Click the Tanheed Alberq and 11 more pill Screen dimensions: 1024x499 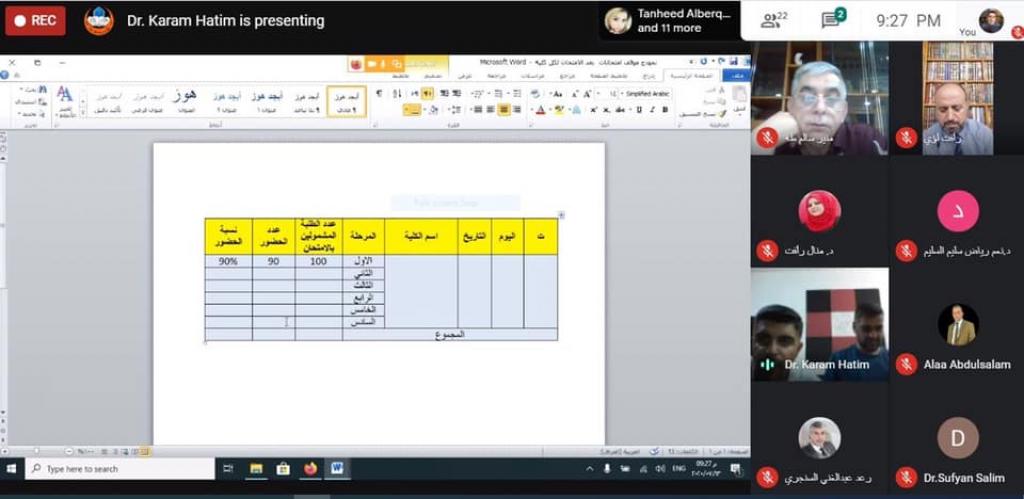(669, 20)
